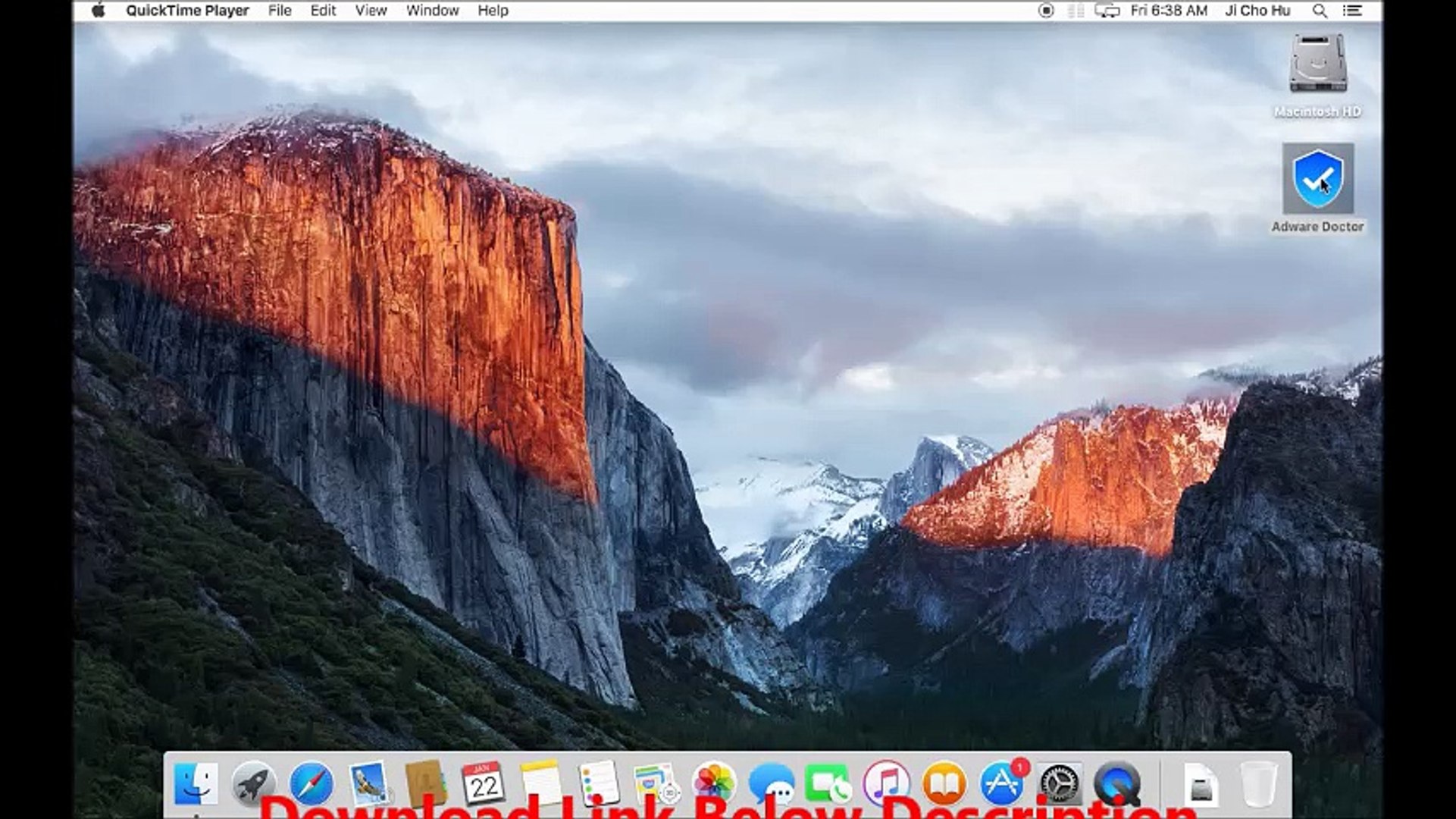Open the Adware Doctor desktop app
The image size is (1456, 819).
(x=1317, y=180)
